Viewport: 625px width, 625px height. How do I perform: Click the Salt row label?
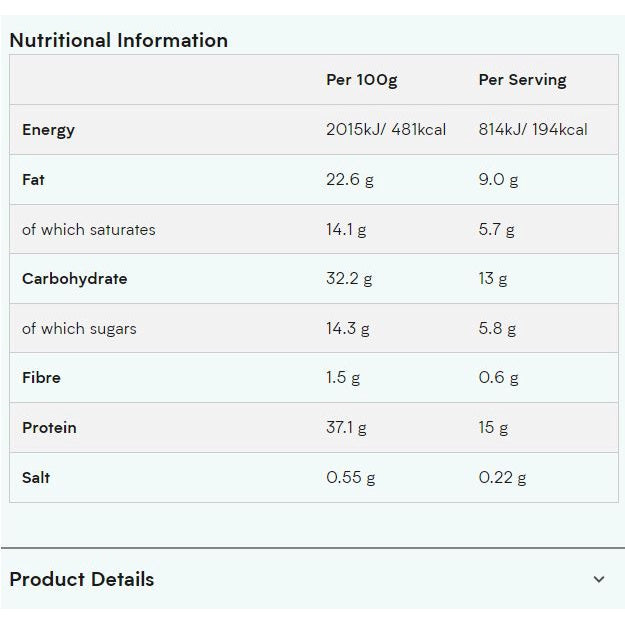point(36,477)
